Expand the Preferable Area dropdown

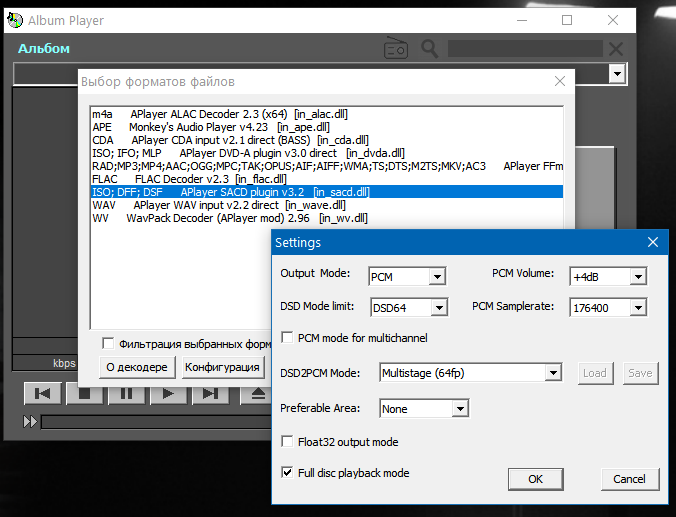pyautogui.click(x=460, y=408)
